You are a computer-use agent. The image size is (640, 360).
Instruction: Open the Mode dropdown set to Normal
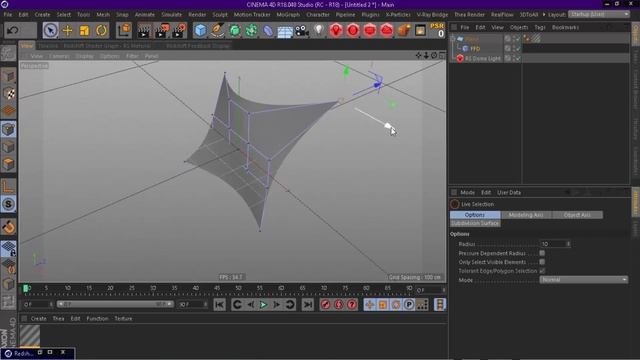click(584, 280)
